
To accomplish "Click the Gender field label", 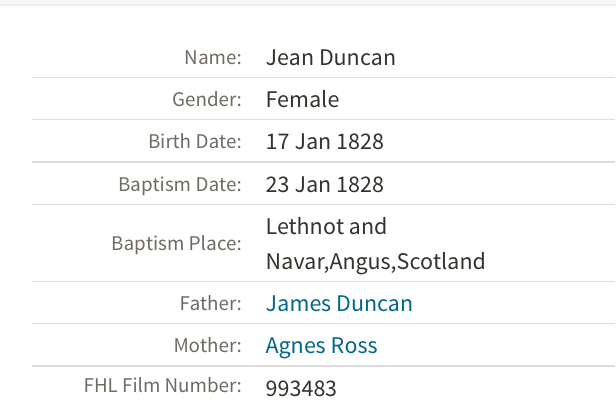I will [207, 99].
